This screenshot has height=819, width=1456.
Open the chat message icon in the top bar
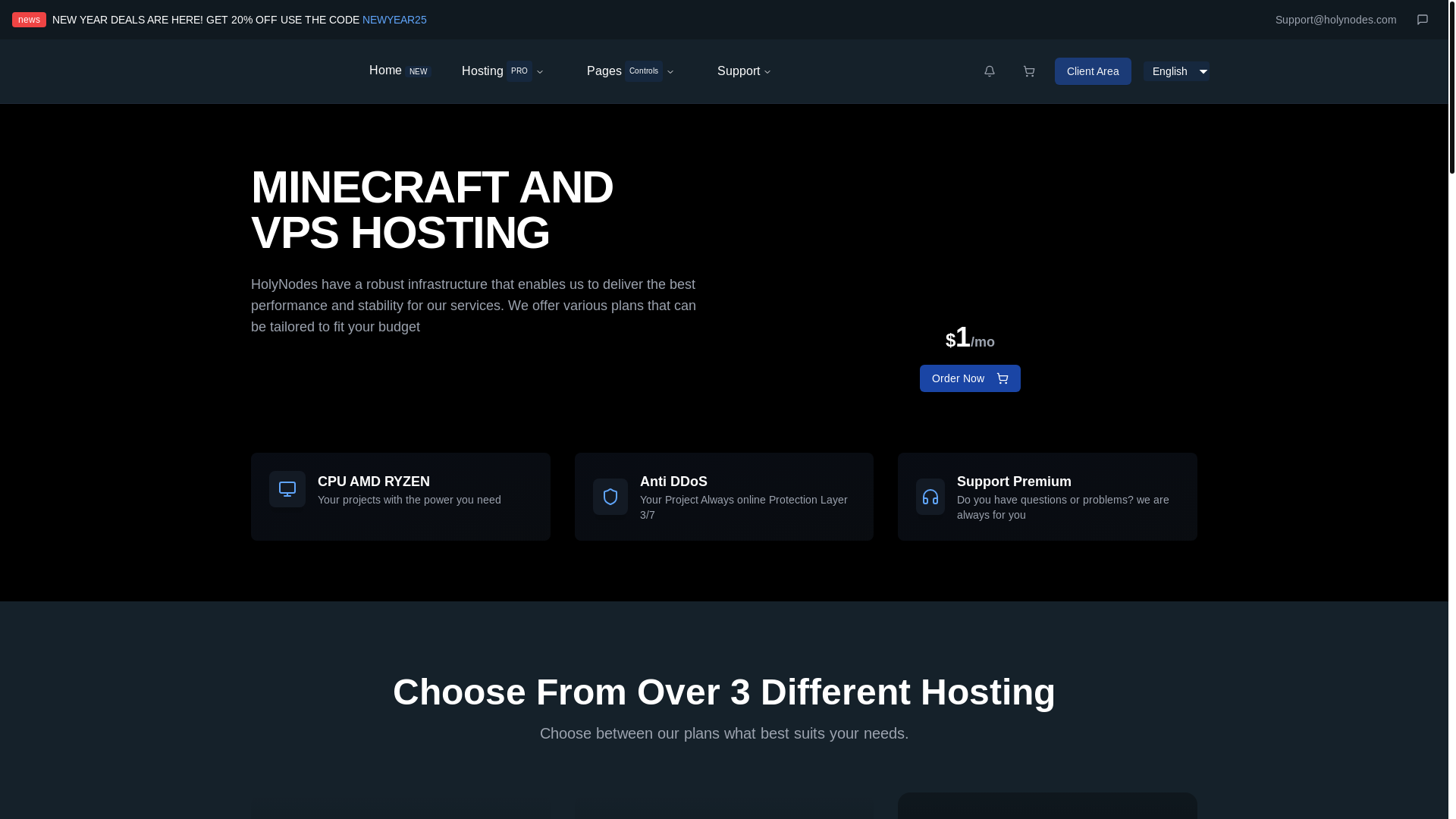coord(1422,20)
